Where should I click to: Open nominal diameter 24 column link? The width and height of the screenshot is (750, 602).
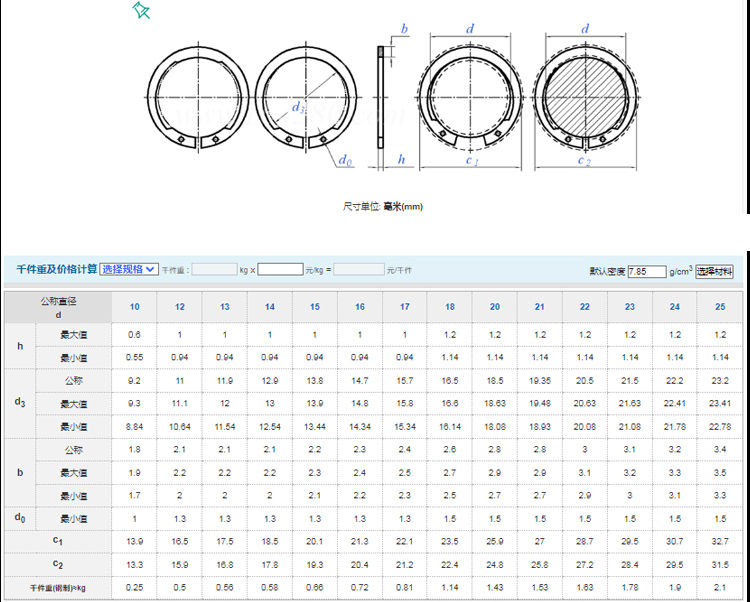[x=675, y=307]
